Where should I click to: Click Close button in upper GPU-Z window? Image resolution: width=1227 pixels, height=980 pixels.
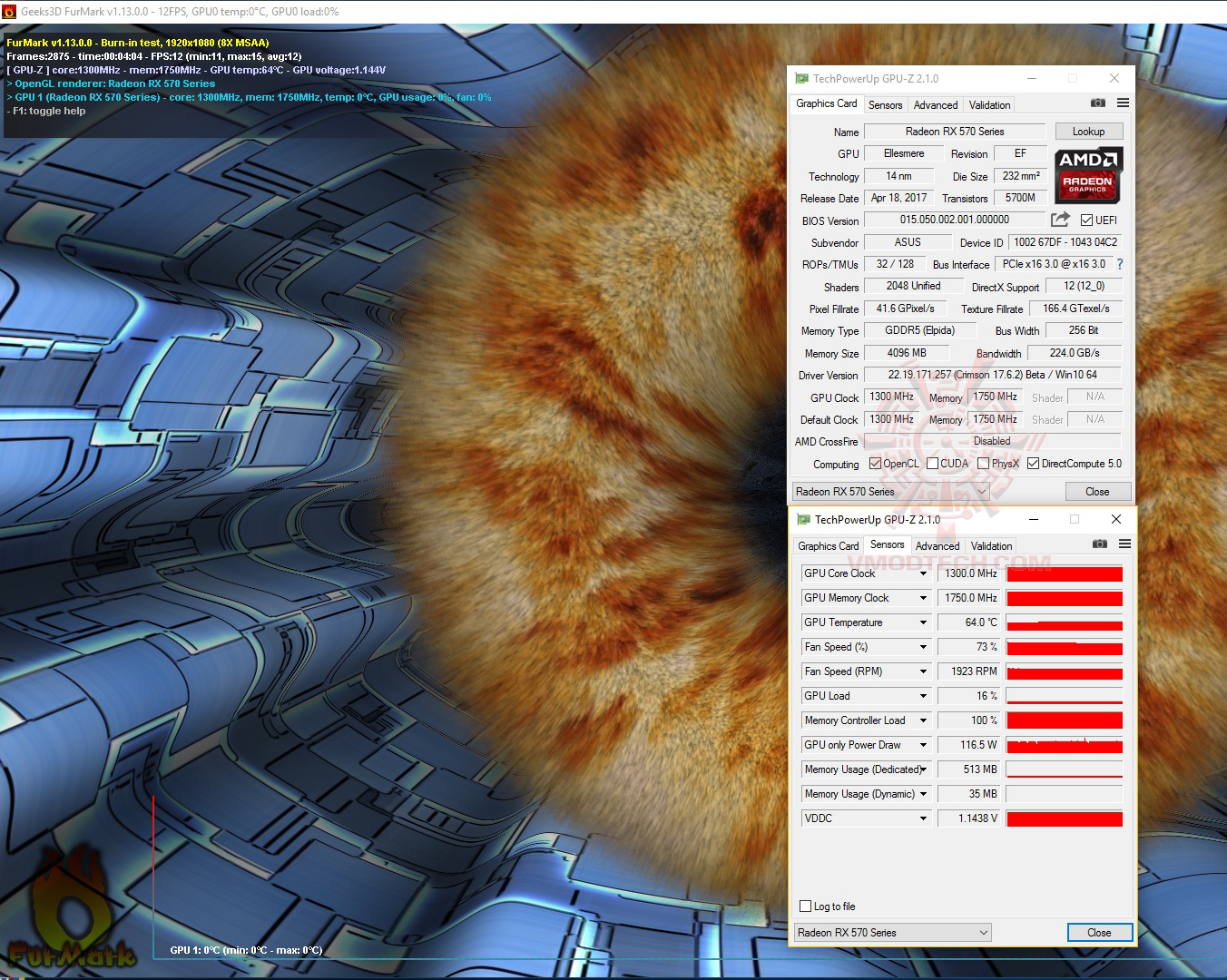(x=1097, y=491)
